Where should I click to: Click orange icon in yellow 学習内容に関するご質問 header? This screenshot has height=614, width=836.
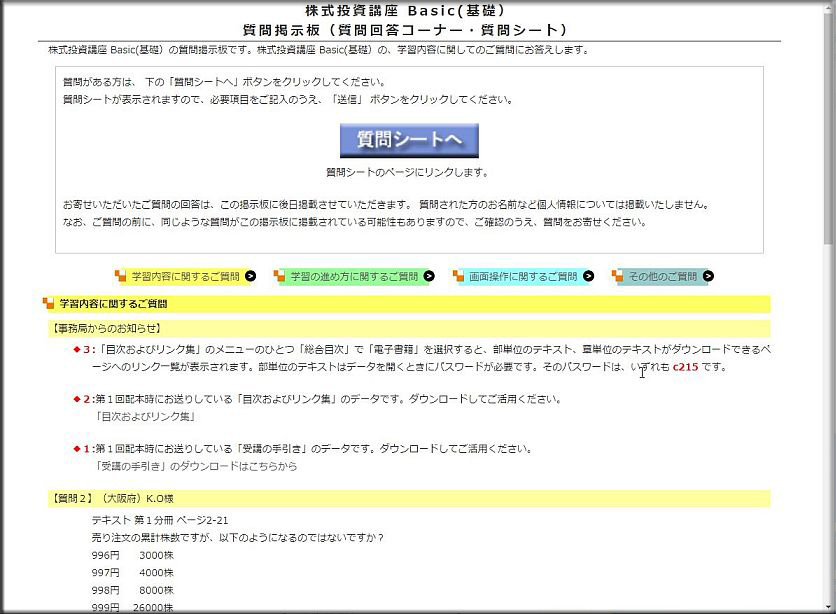[49, 303]
